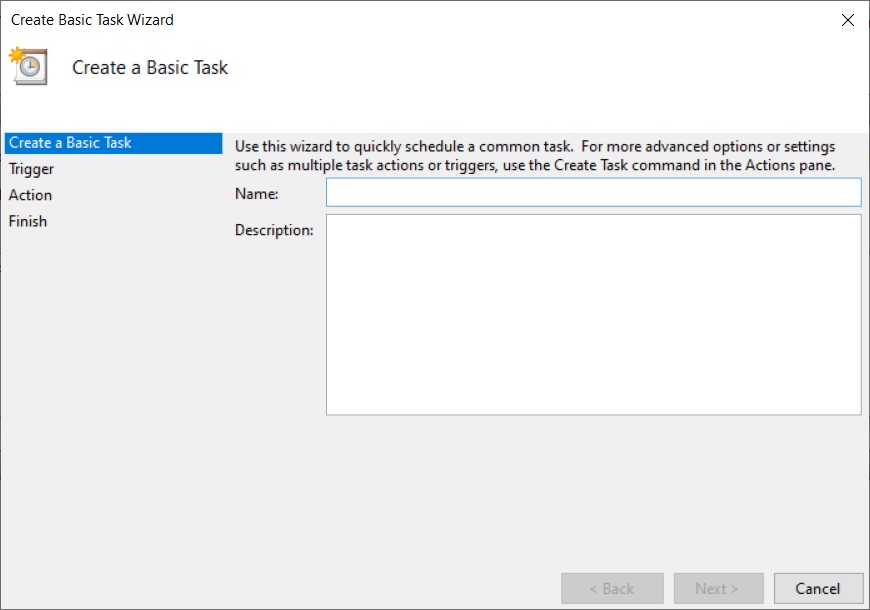Click Cancel to dismiss the wizard
Screen dimensions: 870x610
[x=819, y=588]
